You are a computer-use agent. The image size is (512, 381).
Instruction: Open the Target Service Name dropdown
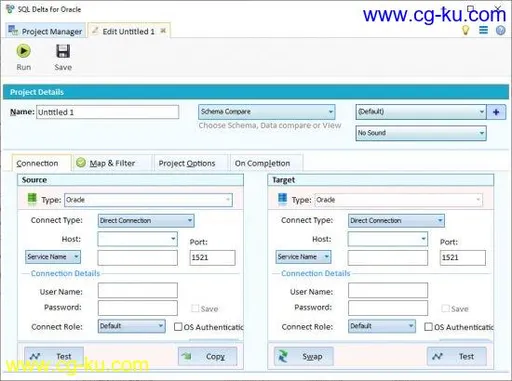(303, 257)
